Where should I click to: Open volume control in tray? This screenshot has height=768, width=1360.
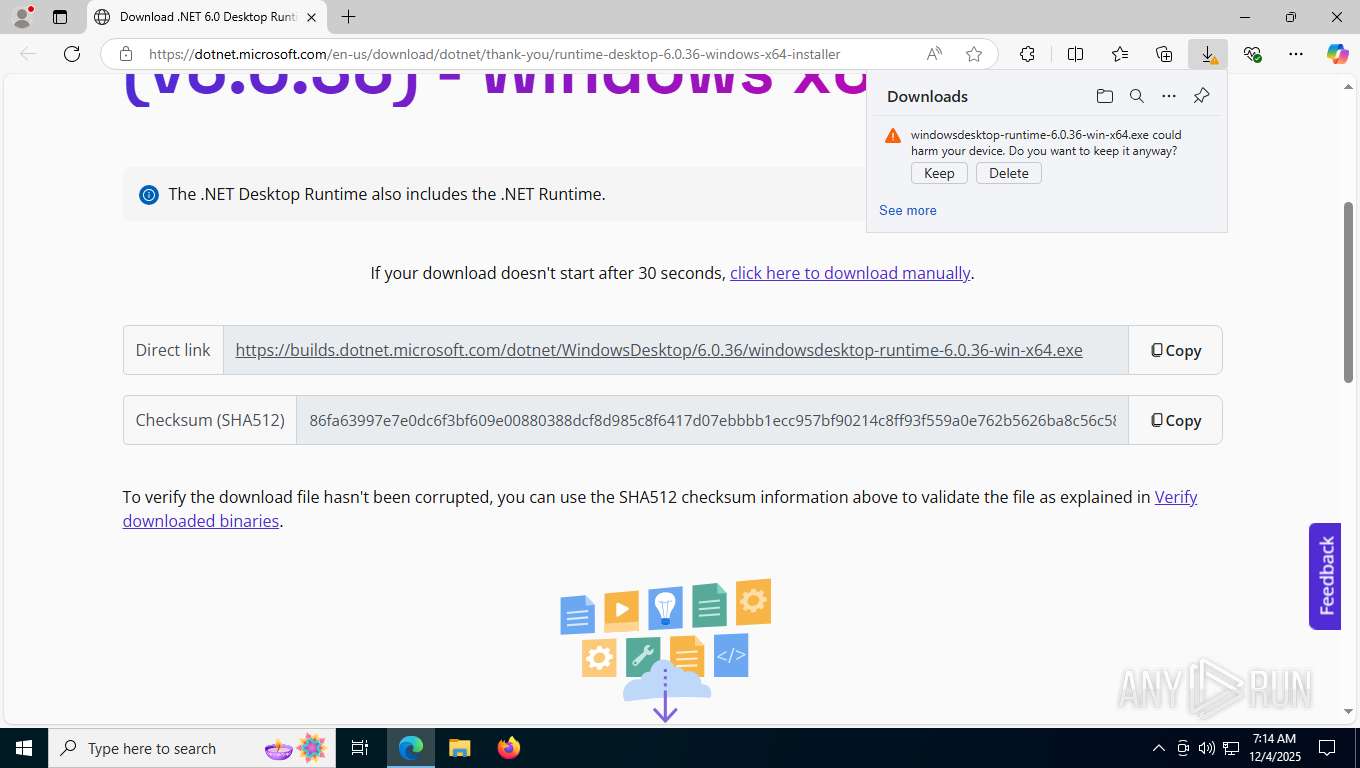point(1206,748)
